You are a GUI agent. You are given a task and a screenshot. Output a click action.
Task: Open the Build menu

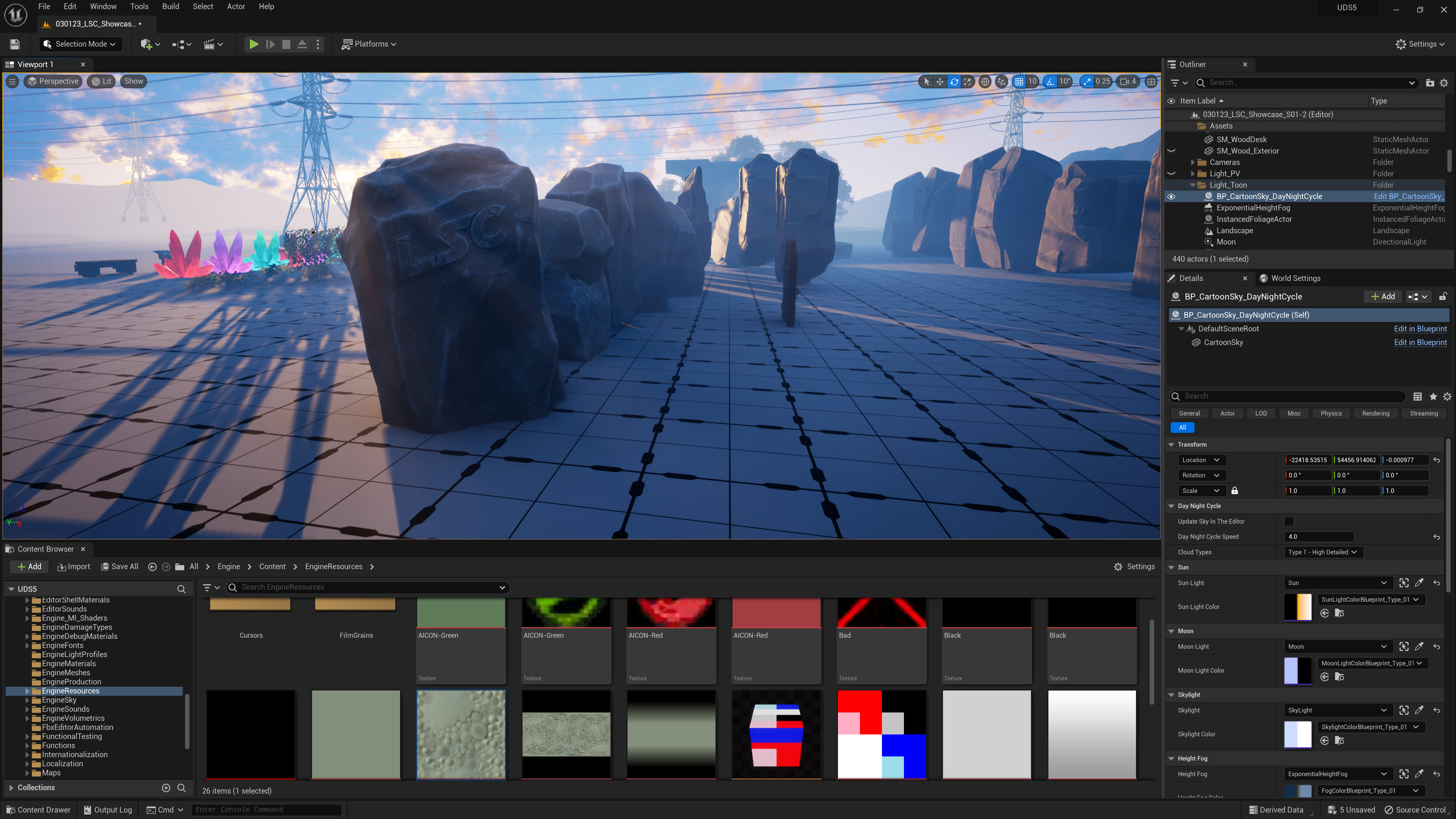click(170, 7)
